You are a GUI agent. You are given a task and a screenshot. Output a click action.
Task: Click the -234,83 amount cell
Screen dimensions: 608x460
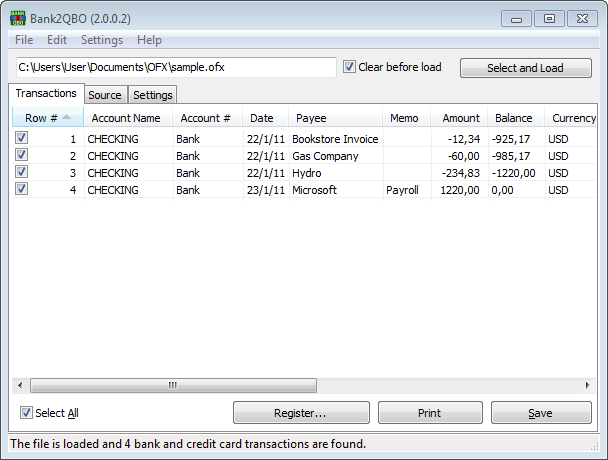point(461,173)
